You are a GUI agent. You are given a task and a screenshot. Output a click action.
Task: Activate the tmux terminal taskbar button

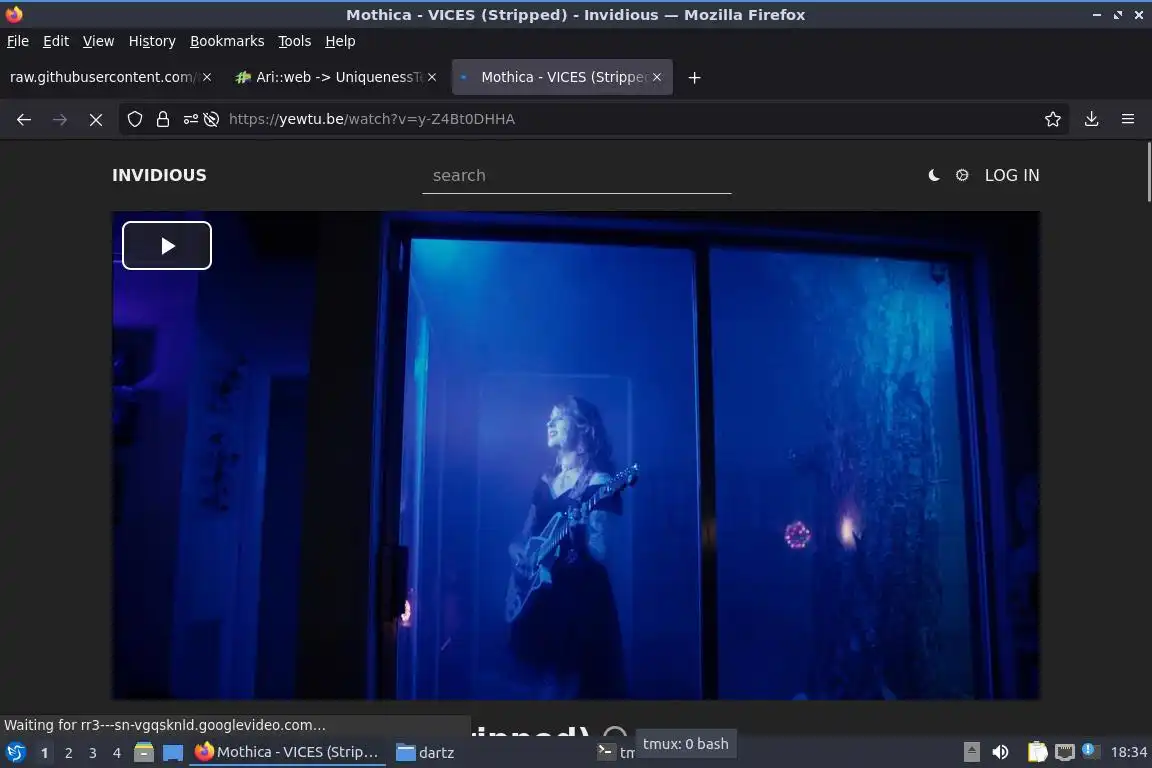616,752
